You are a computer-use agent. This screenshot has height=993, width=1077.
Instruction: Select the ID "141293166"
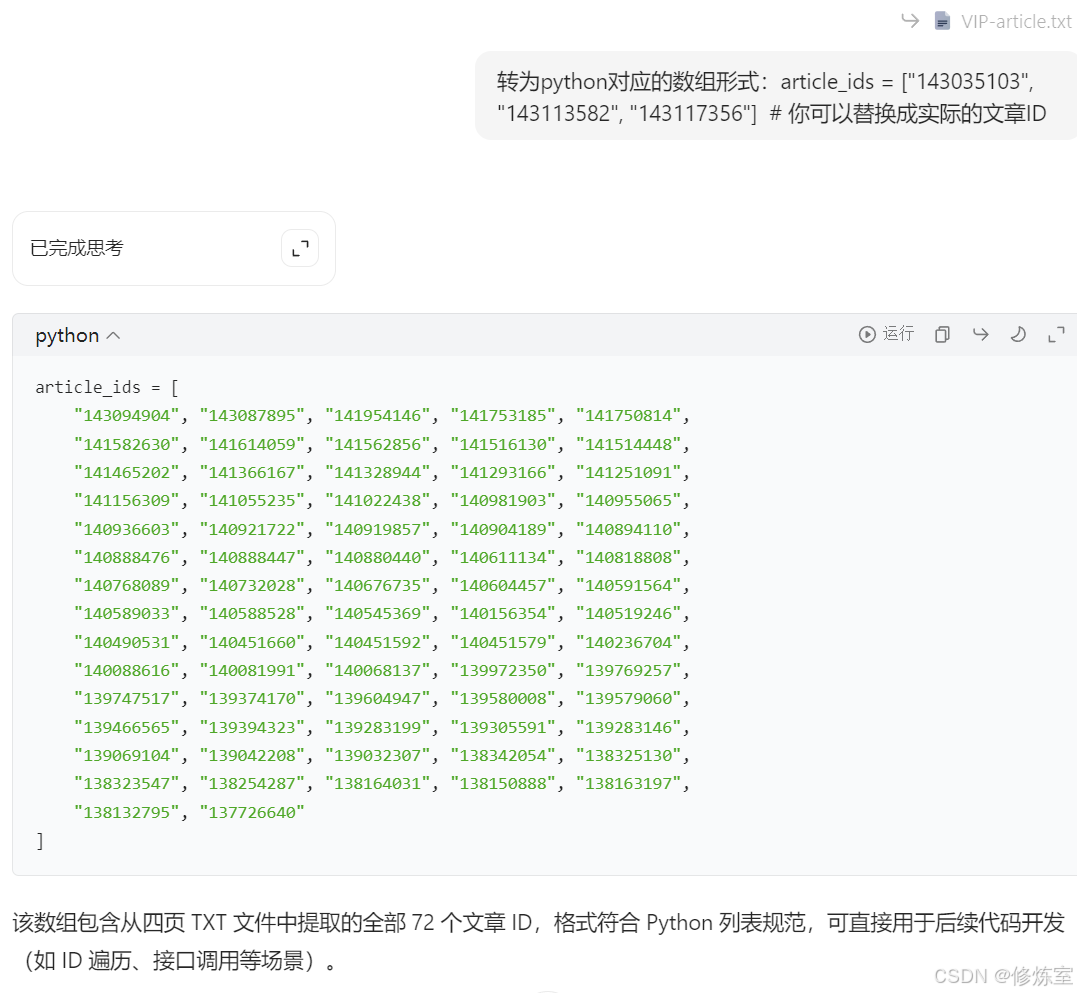click(x=503, y=472)
